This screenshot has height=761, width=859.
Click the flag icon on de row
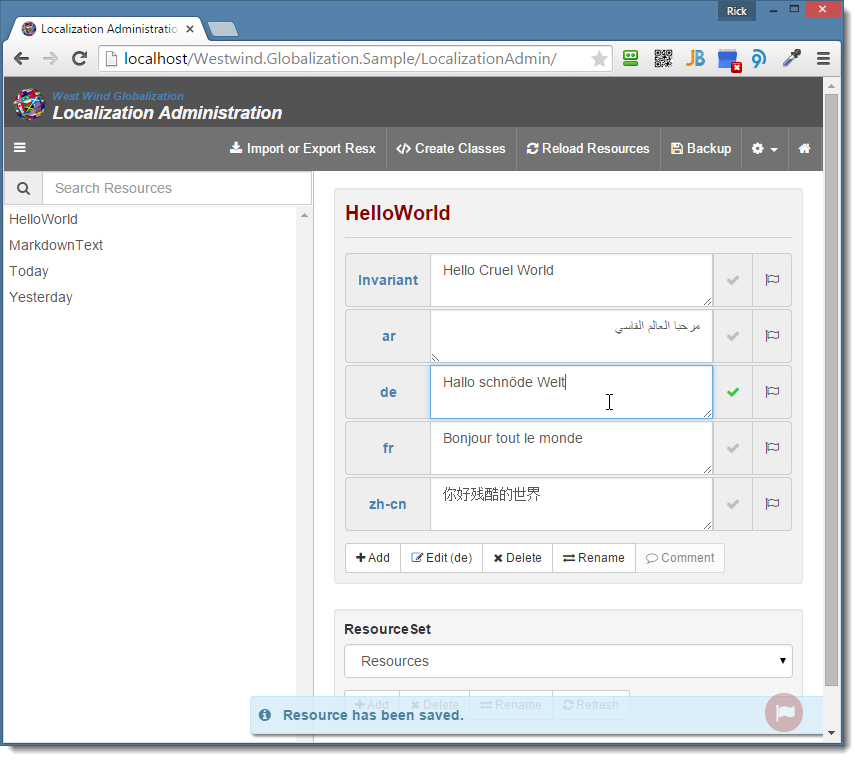772,392
